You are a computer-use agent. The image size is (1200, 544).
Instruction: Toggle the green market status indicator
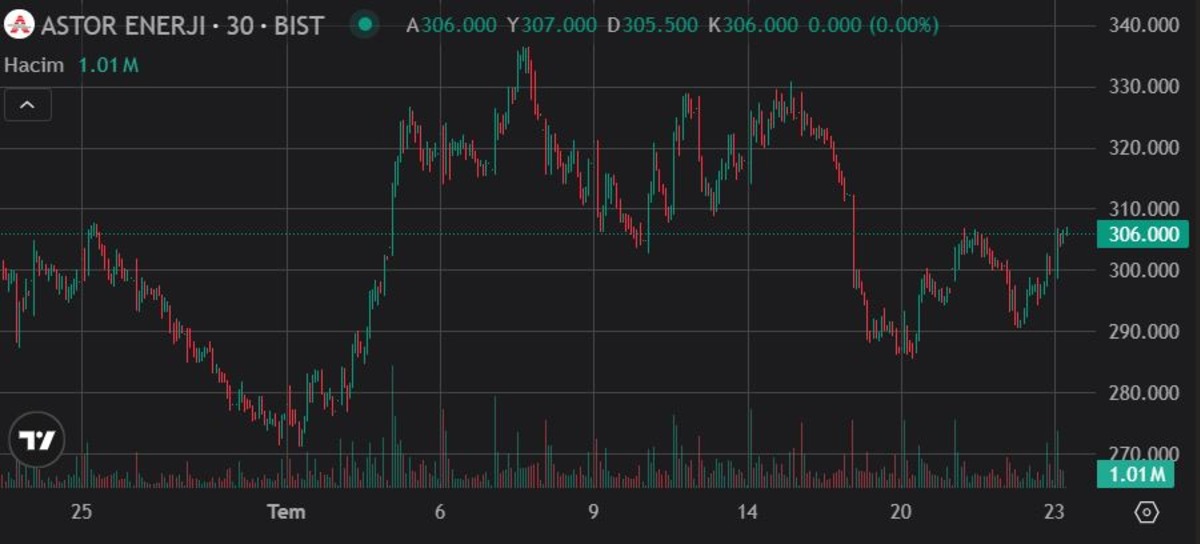[367, 24]
